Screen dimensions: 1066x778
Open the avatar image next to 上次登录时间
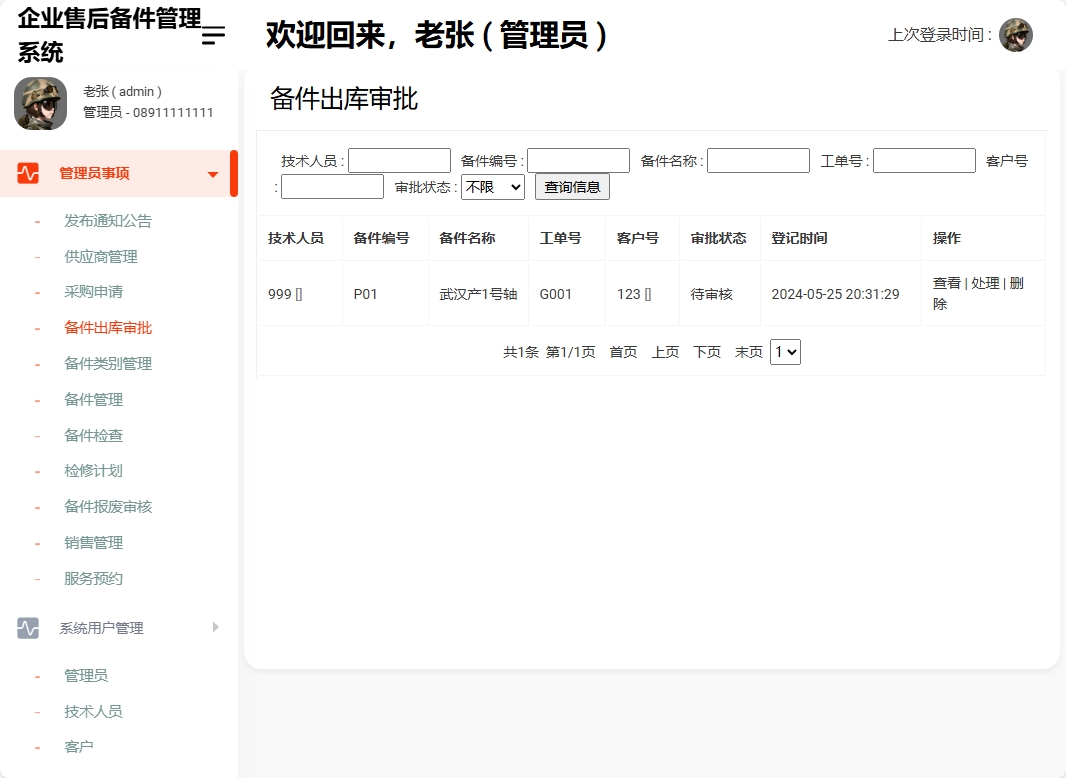[1017, 34]
